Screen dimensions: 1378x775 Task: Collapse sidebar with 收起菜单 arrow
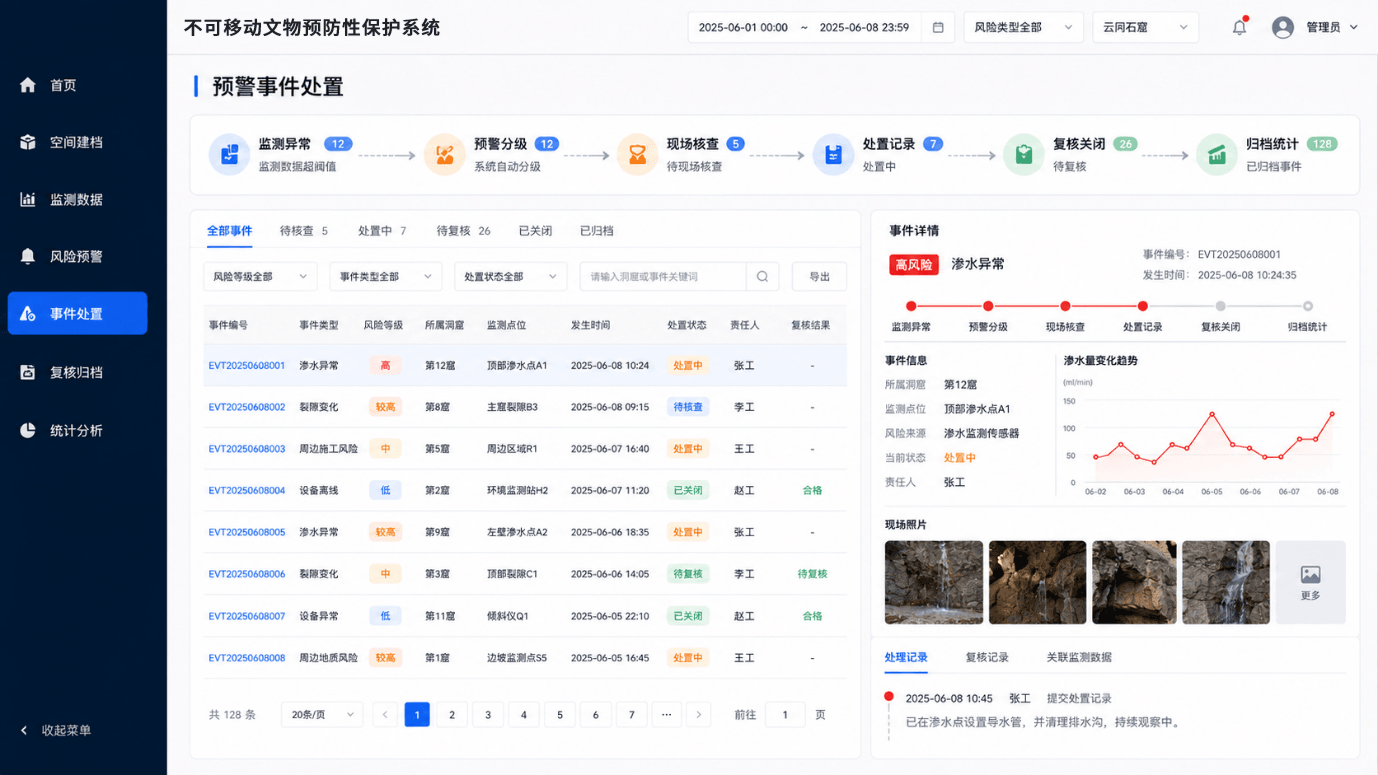point(24,730)
